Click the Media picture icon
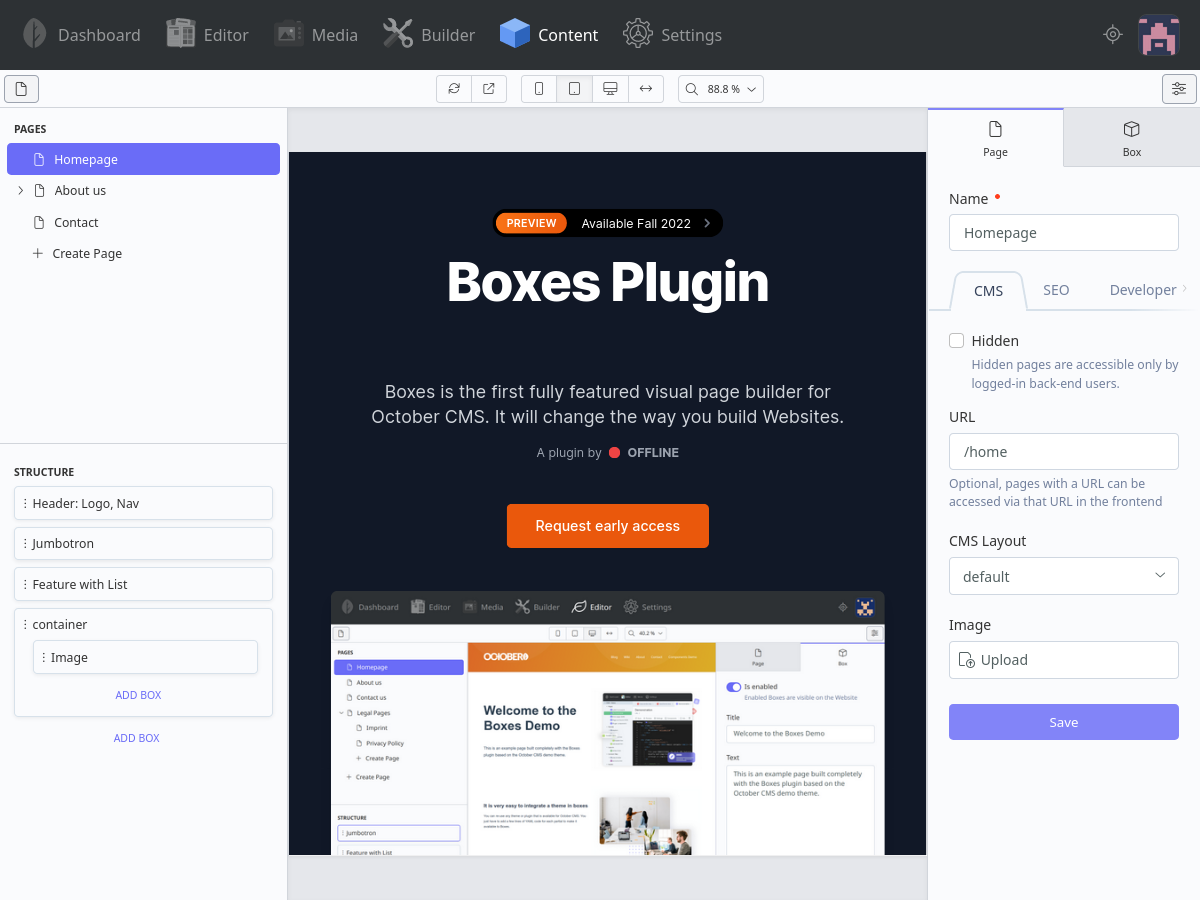Viewport: 1200px width, 900px height. click(289, 34)
